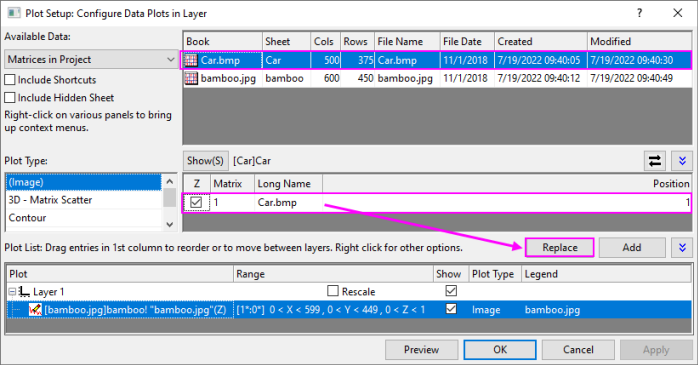The height and width of the screenshot is (365, 698).
Task: Click the bamboo image plot icon in Plot List
Action: [35, 310]
